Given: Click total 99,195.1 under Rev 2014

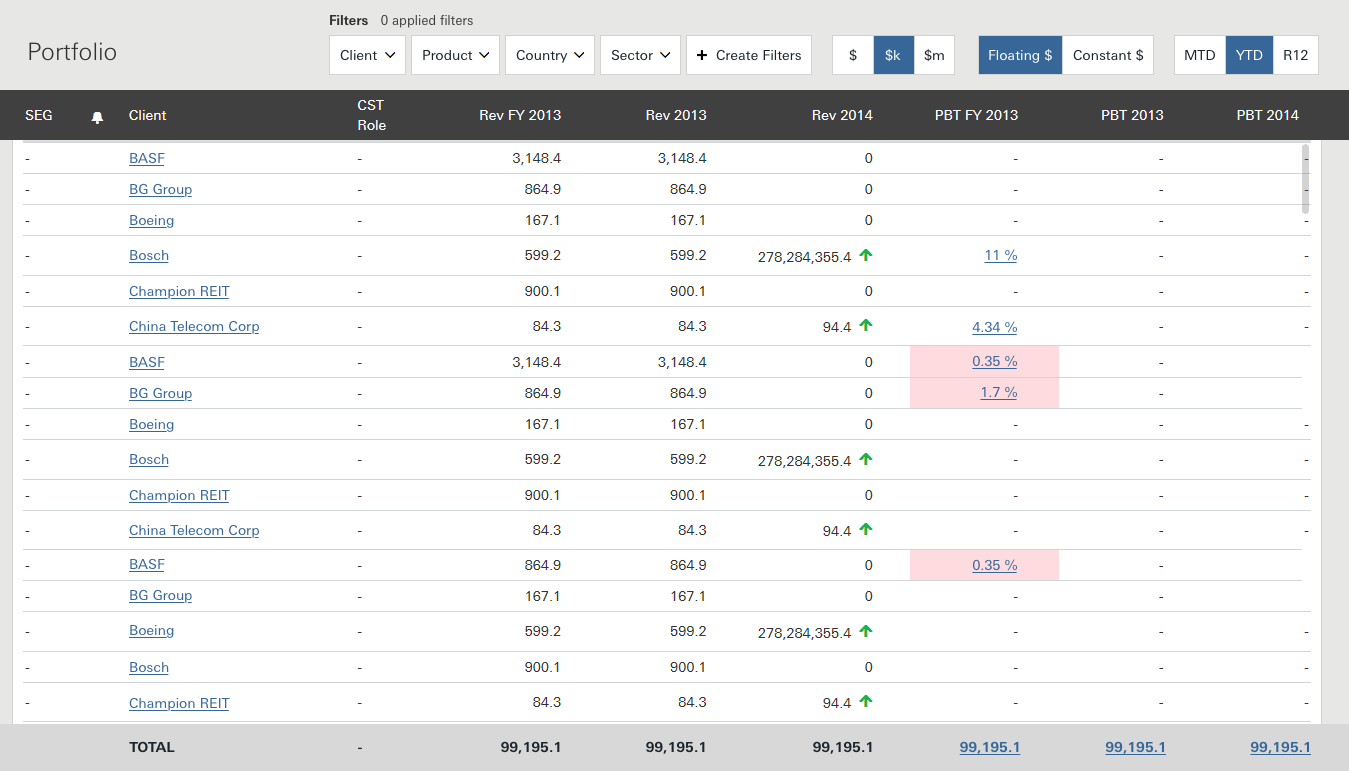Looking at the screenshot, I should click(843, 747).
